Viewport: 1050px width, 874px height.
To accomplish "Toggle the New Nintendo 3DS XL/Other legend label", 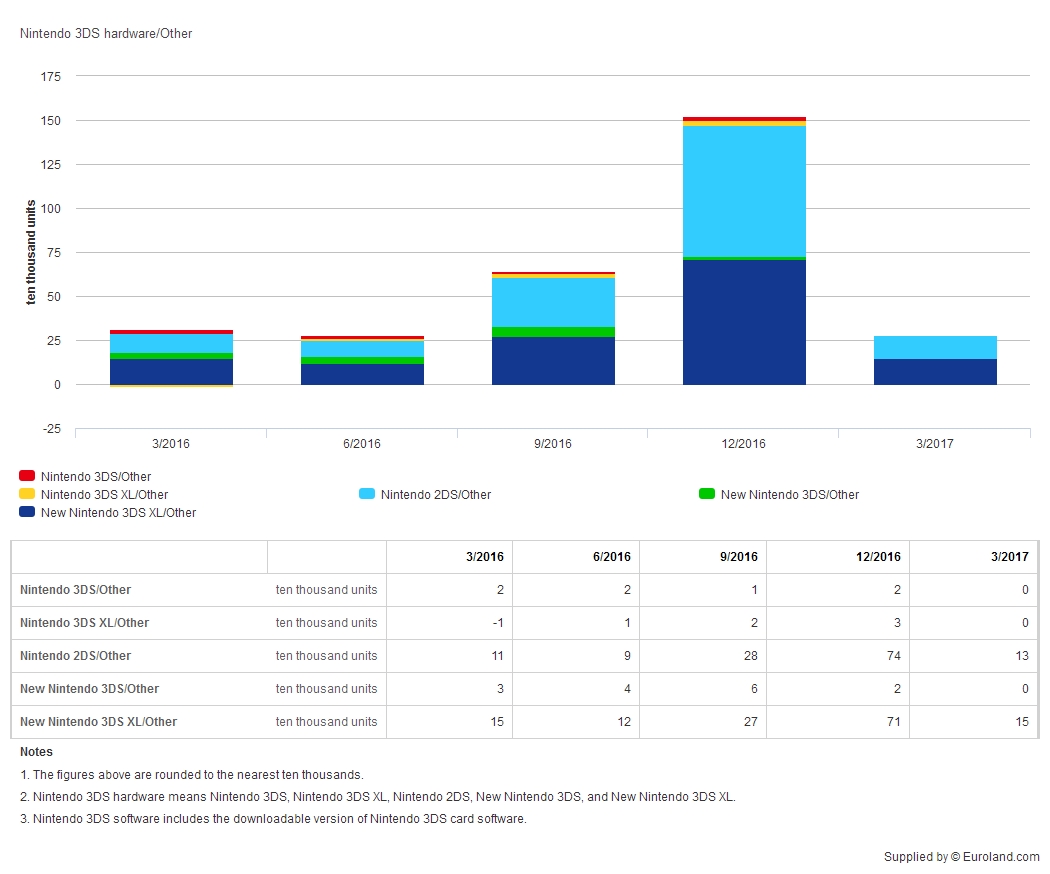I will point(119,513).
